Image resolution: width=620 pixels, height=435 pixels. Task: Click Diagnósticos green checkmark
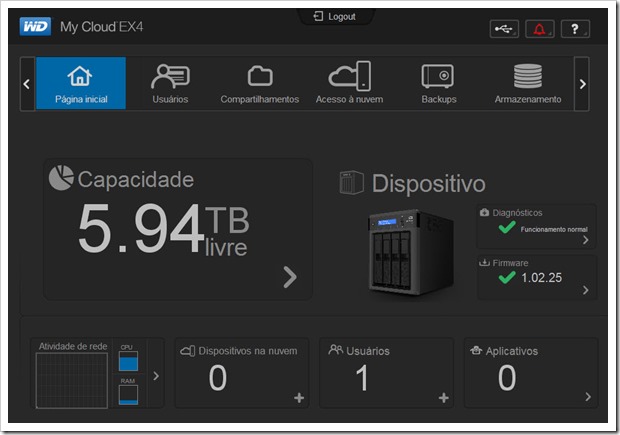coord(507,227)
